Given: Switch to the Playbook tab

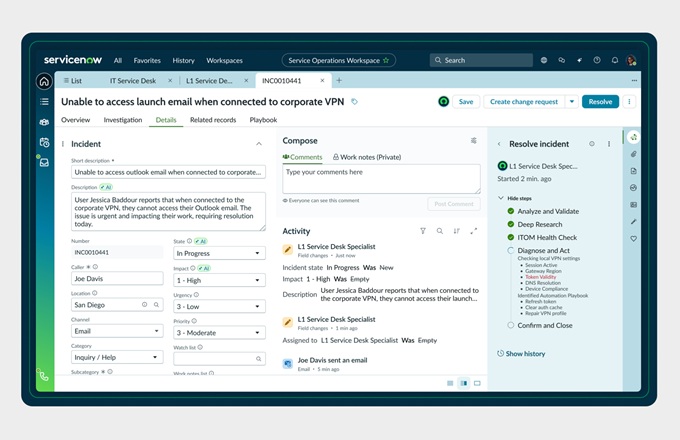Looking at the screenshot, I should click(x=263, y=120).
